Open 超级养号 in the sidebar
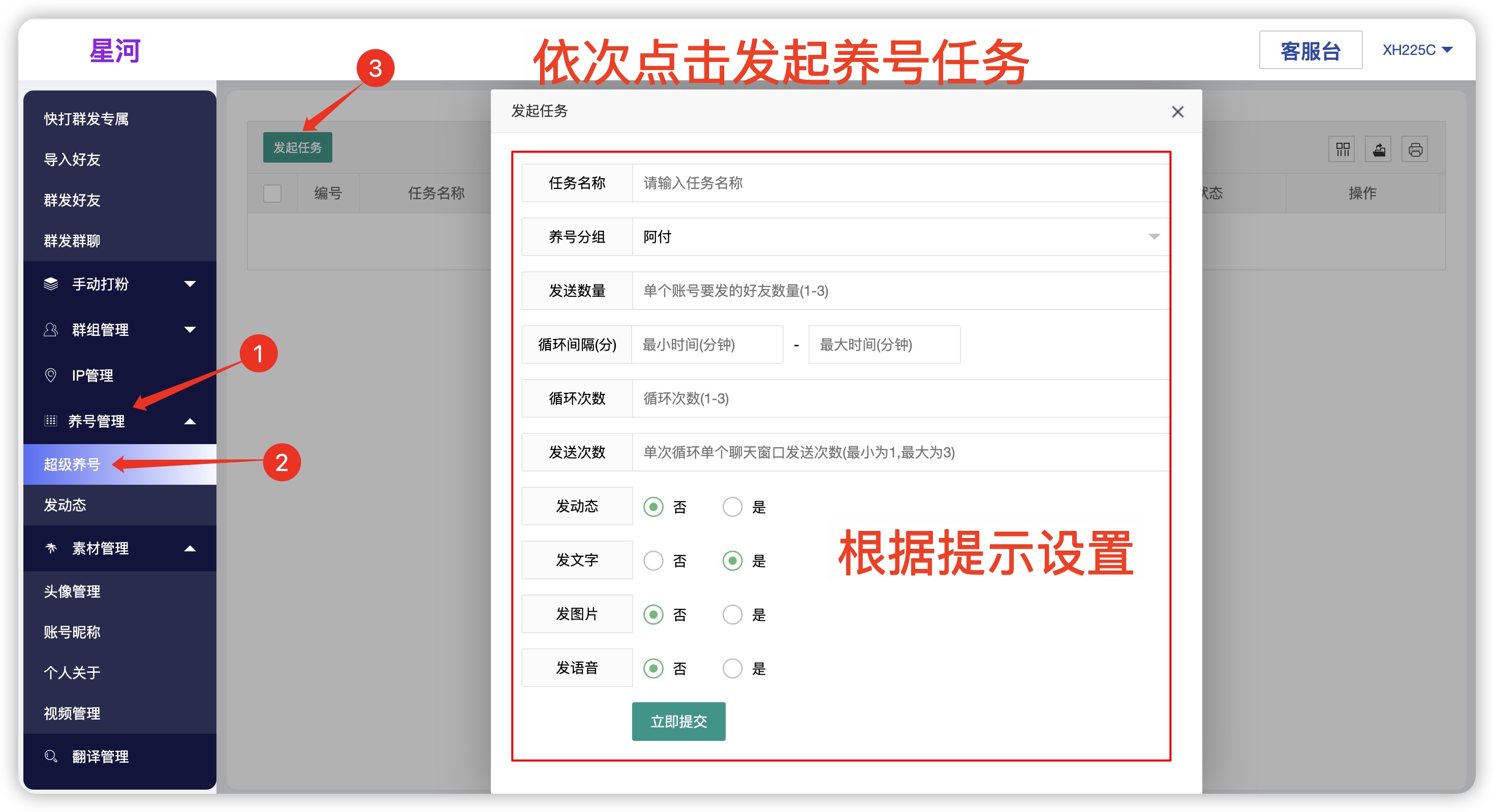 72,464
